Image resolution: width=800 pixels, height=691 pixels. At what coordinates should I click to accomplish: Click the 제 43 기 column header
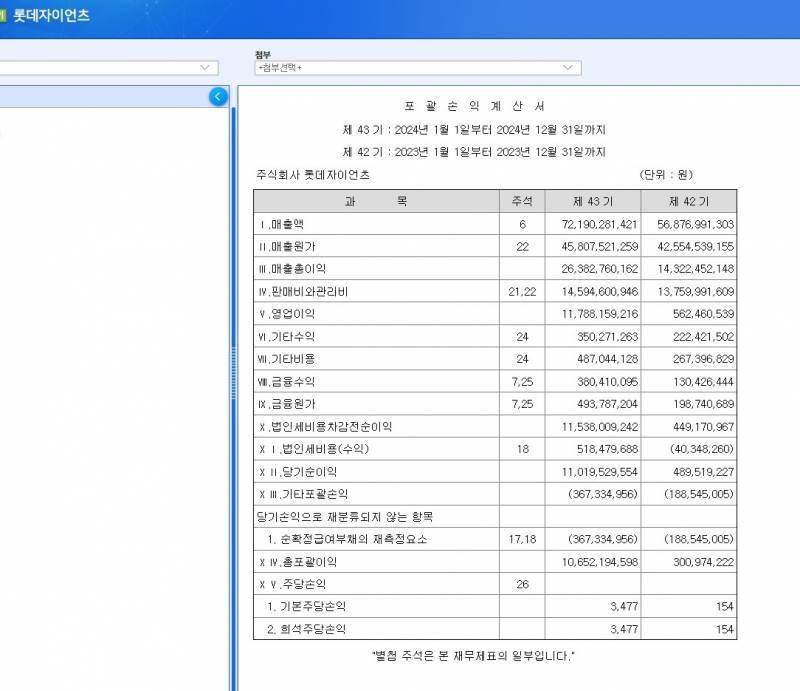pos(593,201)
